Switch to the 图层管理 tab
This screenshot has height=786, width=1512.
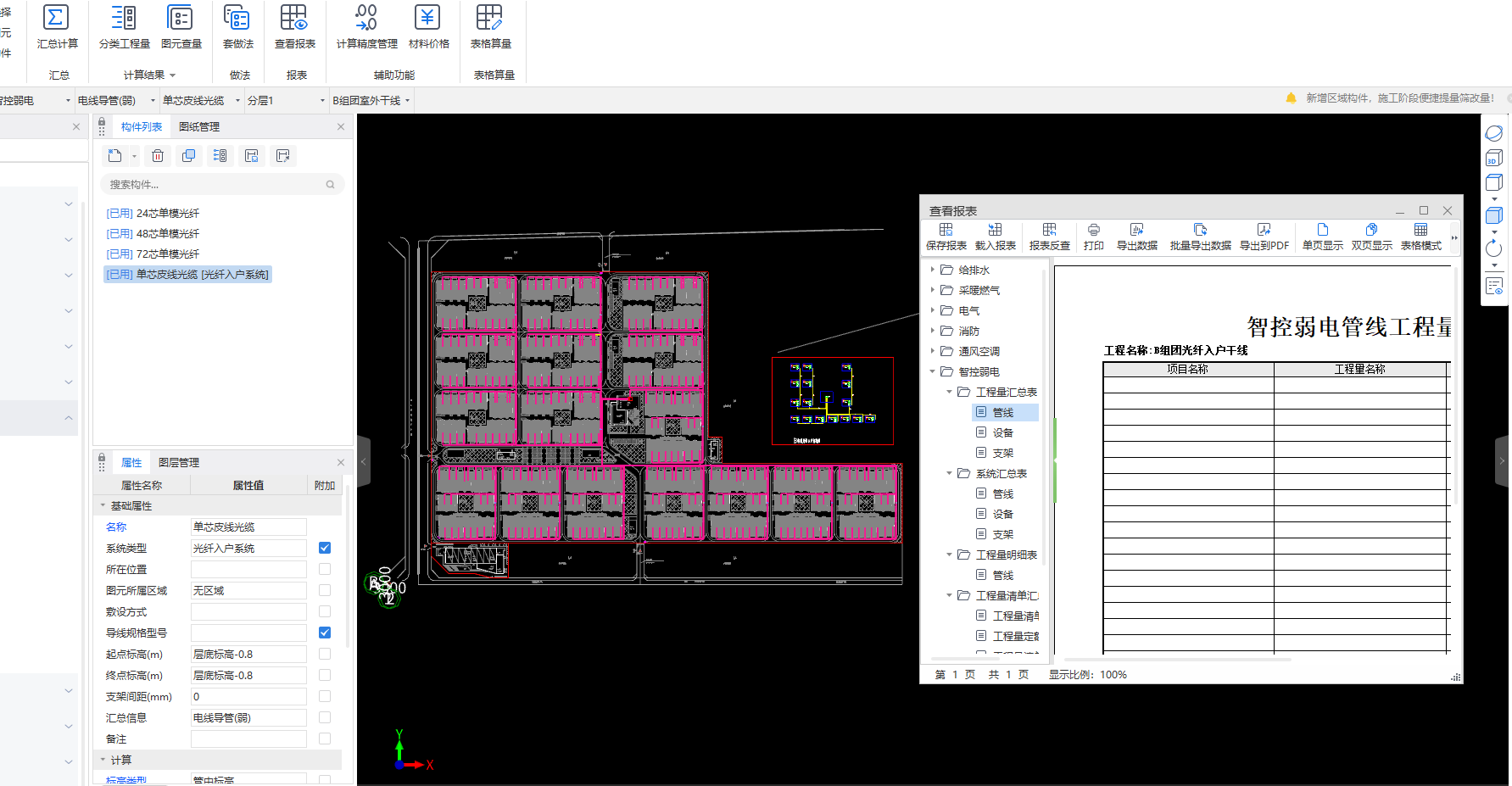tap(179, 463)
